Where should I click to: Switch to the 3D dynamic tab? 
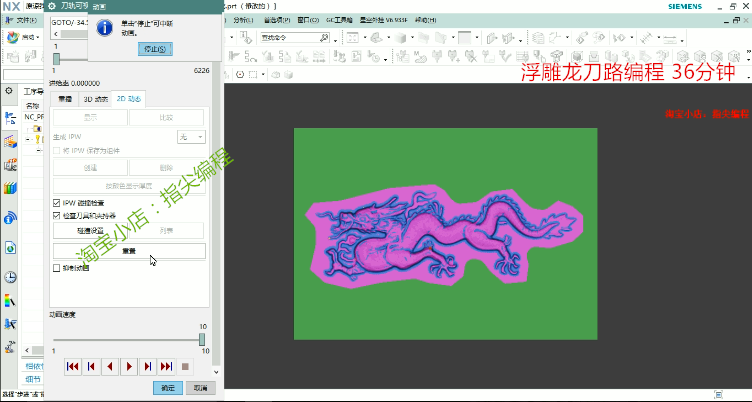97,99
